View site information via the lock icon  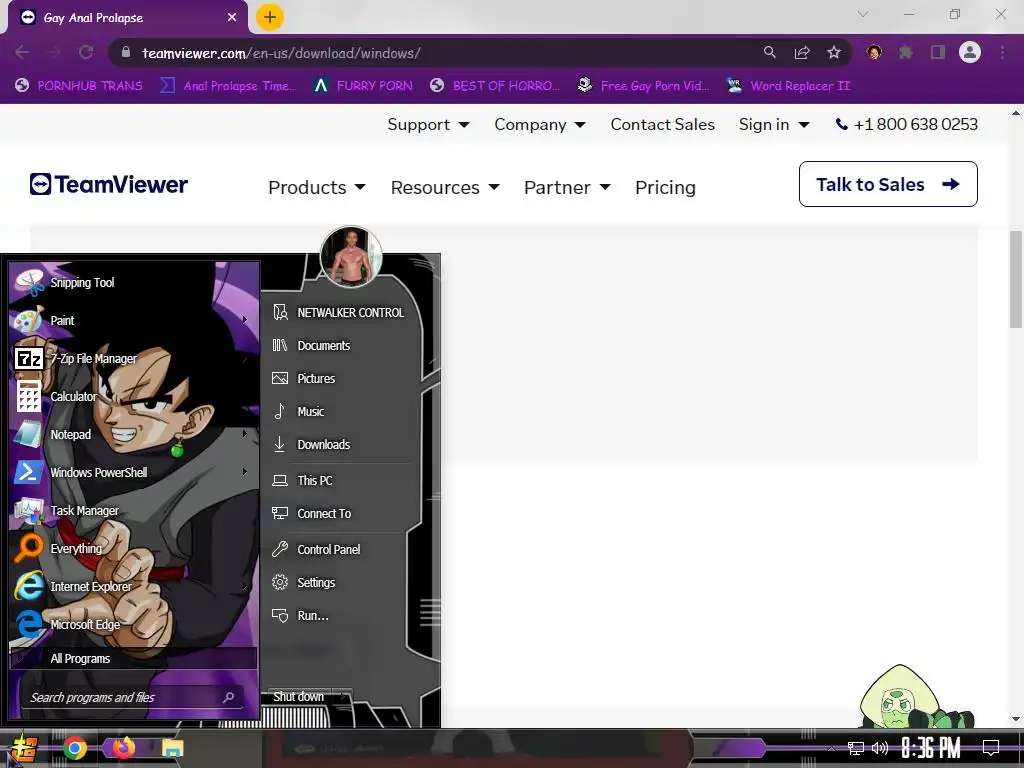126,53
